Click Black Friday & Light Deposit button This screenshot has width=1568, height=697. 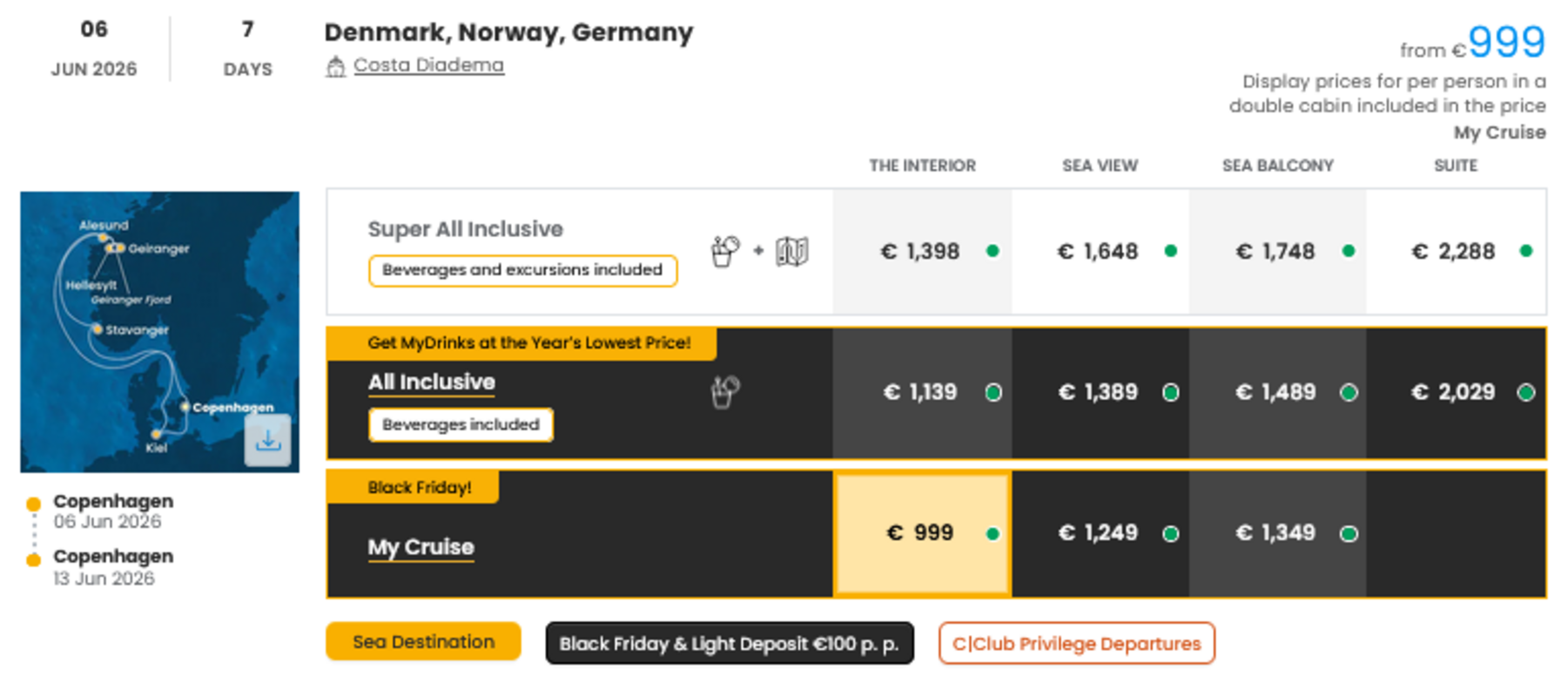pos(729,644)
